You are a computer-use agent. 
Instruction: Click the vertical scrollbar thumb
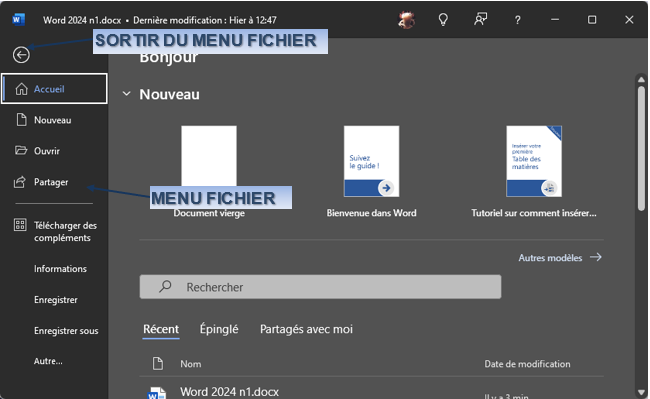tap(641, 148)
